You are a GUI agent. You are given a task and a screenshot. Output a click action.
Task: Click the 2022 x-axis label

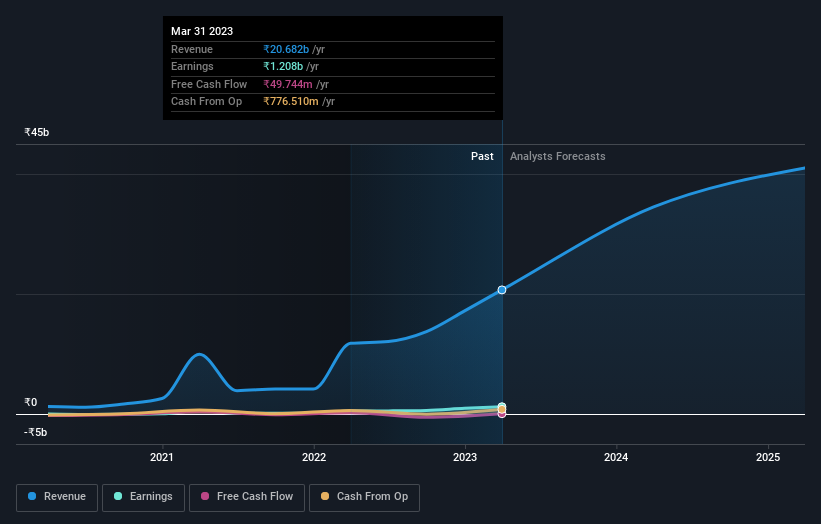coord(314,458)
